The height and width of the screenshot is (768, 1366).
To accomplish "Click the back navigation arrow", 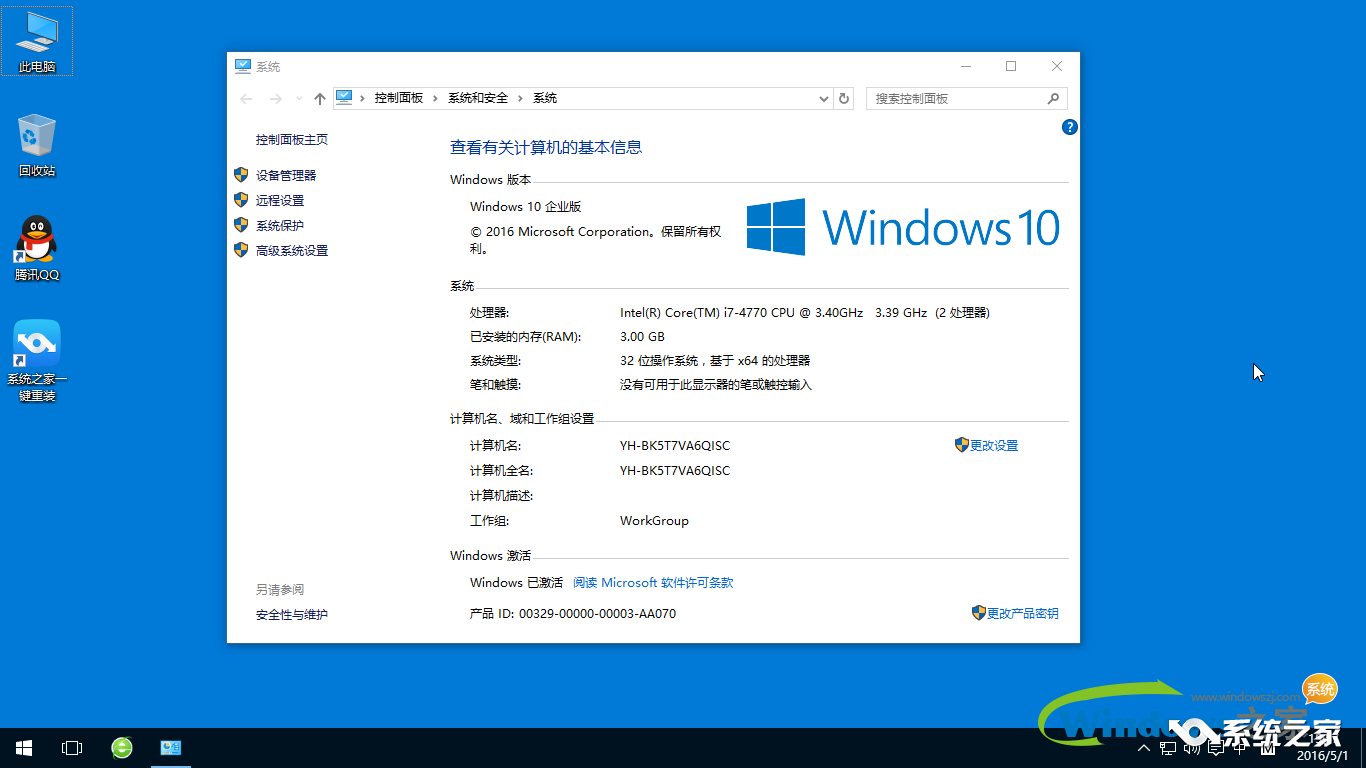I will 246,98.
